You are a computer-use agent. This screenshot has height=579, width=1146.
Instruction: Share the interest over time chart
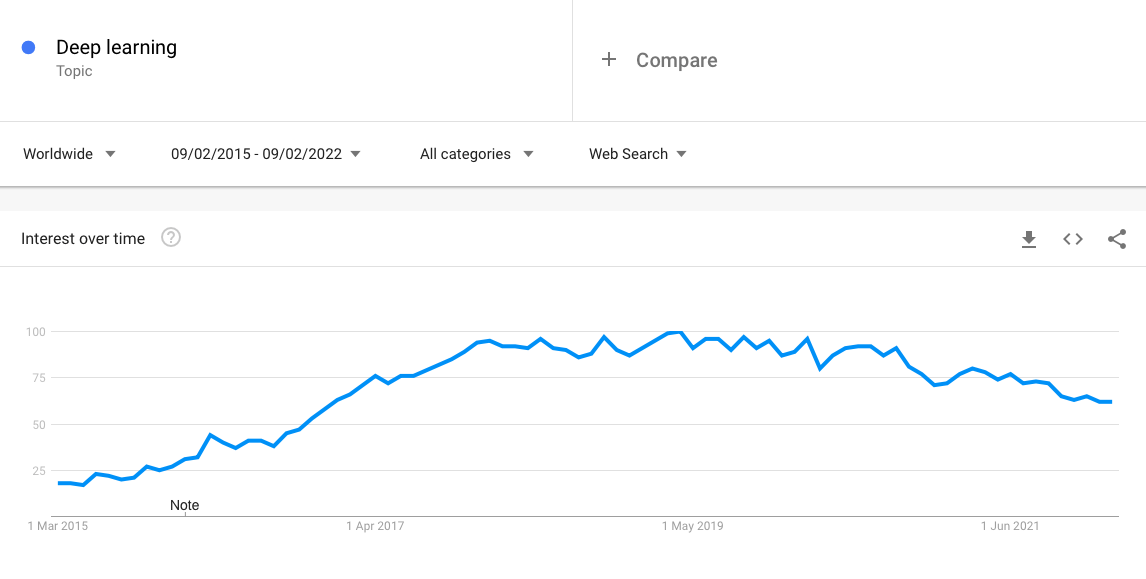1117,239
